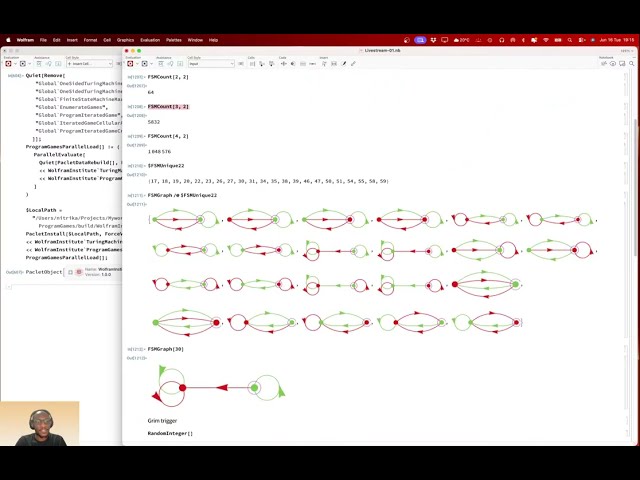Select the large FSMGraph[30] output graph

[x=218, y=386]
